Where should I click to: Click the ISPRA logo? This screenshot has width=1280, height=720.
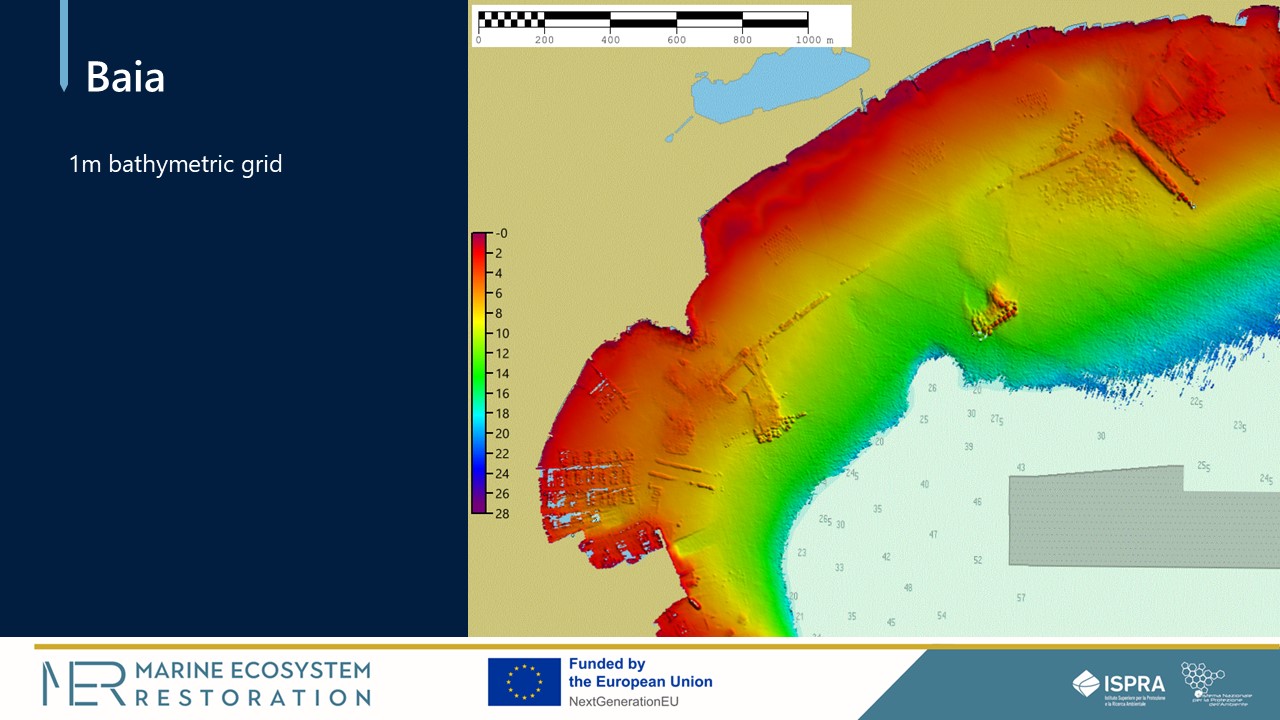[1119, 684]
